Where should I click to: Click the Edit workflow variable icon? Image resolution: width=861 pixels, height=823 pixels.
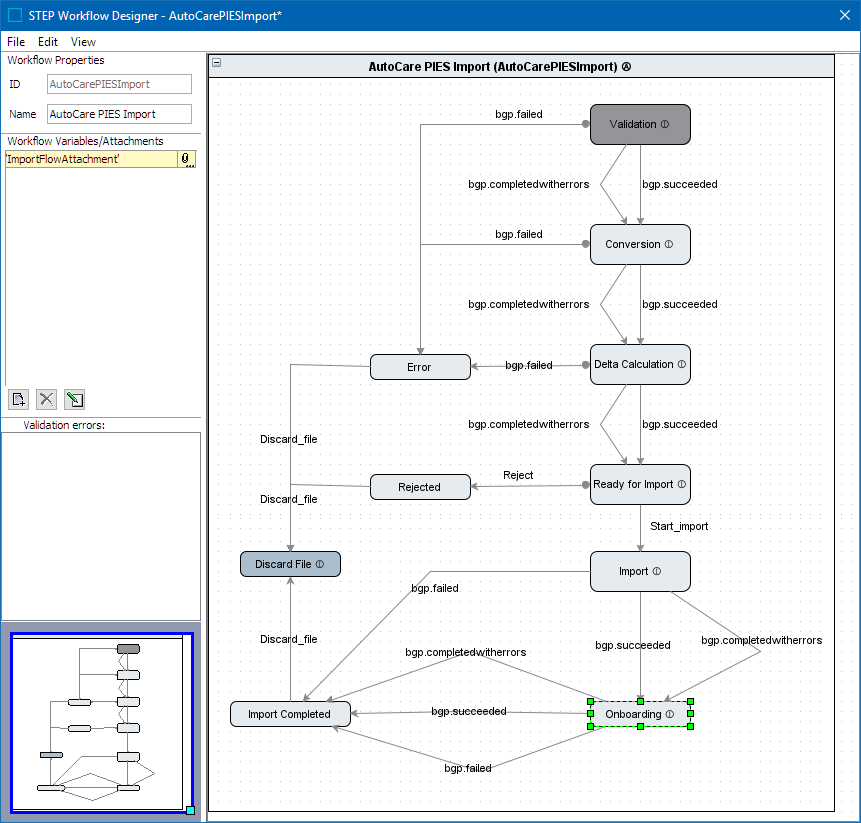74,399
